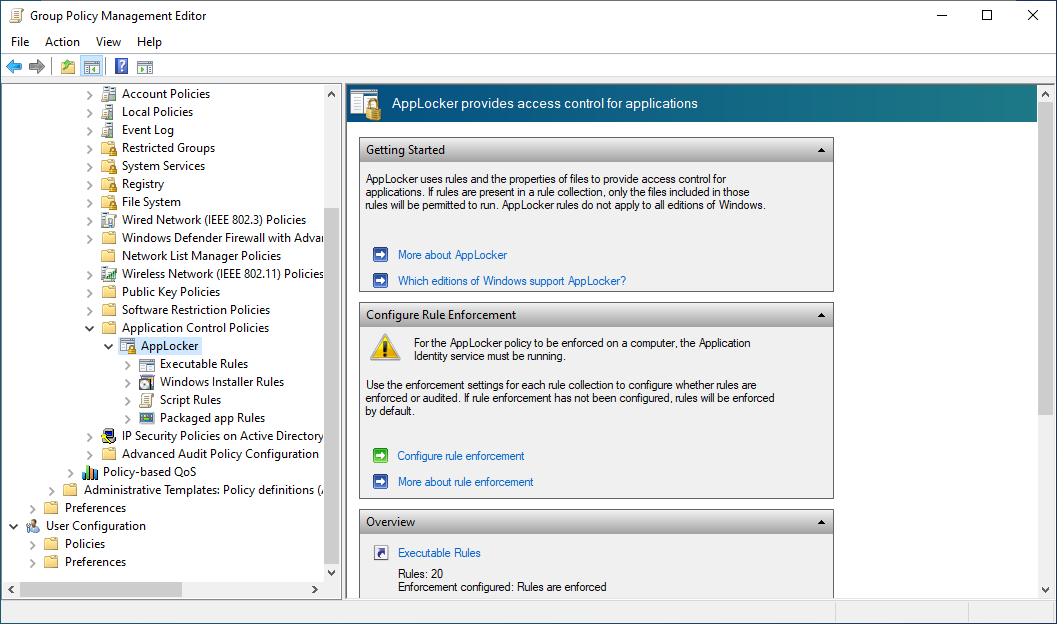Screen dimensions: 1057x624
Task: Click the Executable Rules overview link
Action: [439, 553]
